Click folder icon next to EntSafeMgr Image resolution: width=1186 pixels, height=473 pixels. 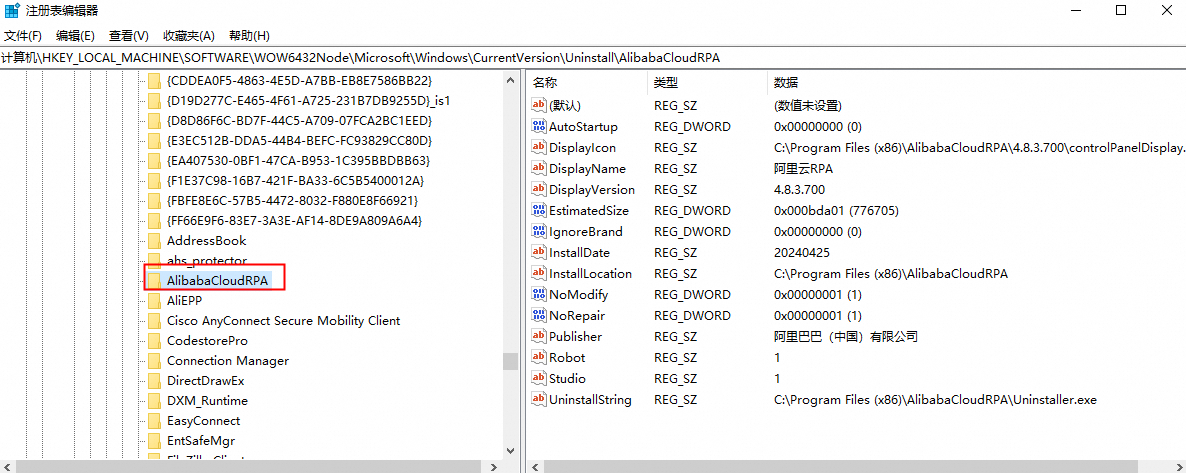coord(154,440)
